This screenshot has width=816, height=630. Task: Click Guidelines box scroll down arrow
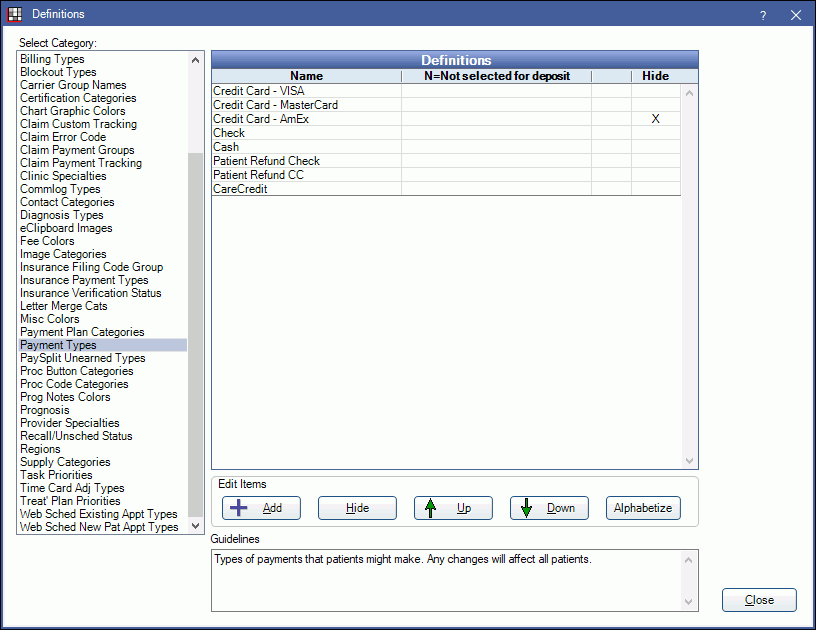(688, 602)
